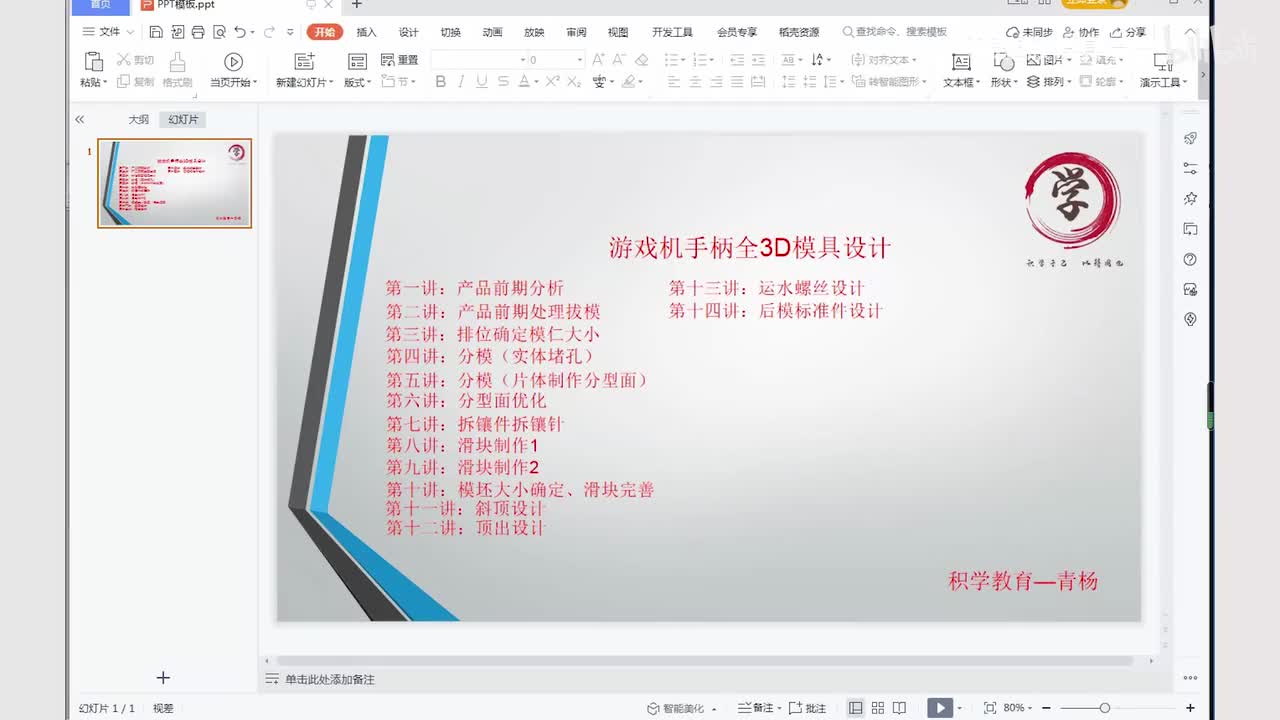Click the Format Painter brush icon
Screen dimensions: 1280x720
coord(177,61)
